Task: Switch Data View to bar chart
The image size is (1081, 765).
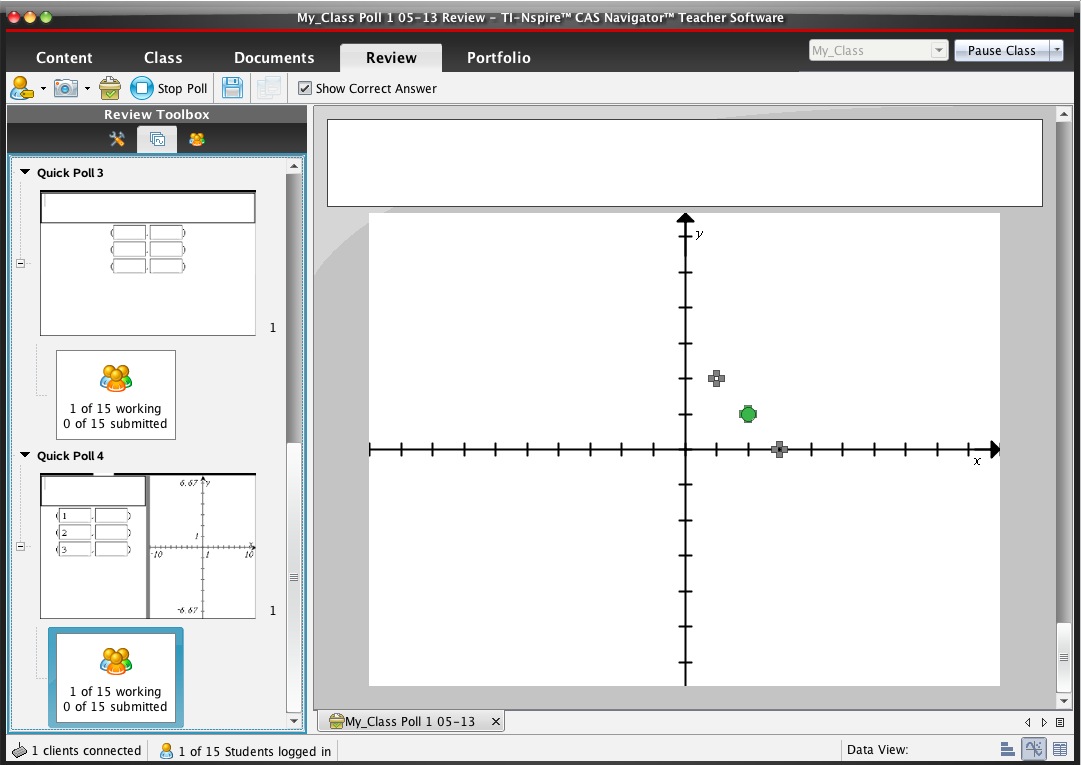Action: point(1008,750)
